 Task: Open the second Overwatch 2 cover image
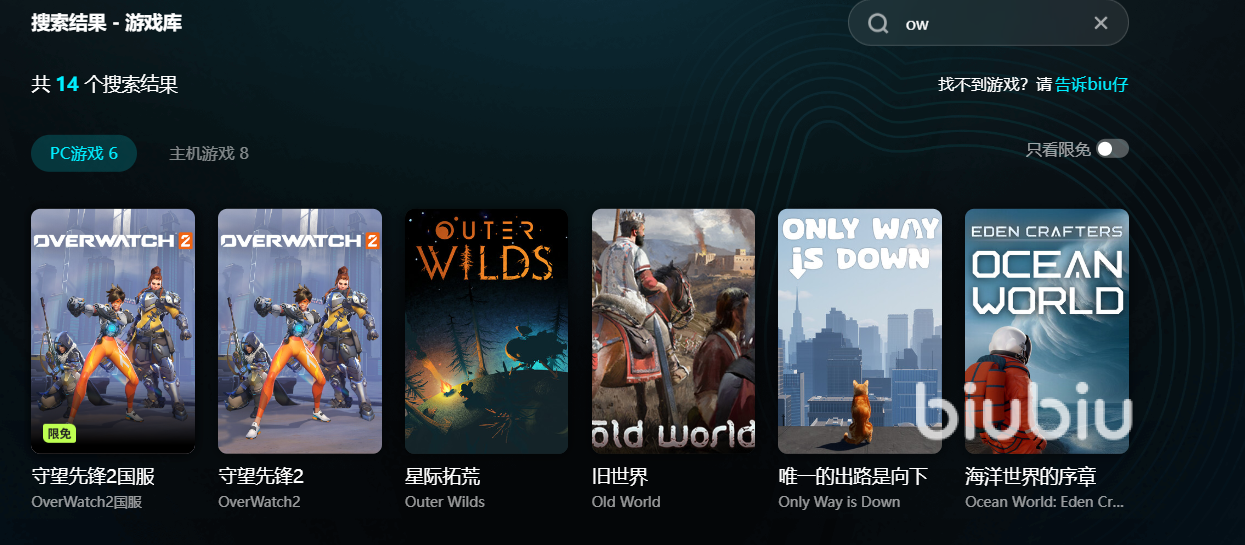pos(300,331)
